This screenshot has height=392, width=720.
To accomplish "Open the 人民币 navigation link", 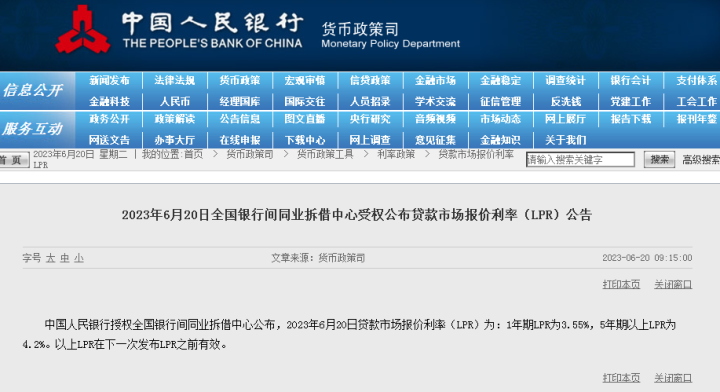I will point(174,101).
